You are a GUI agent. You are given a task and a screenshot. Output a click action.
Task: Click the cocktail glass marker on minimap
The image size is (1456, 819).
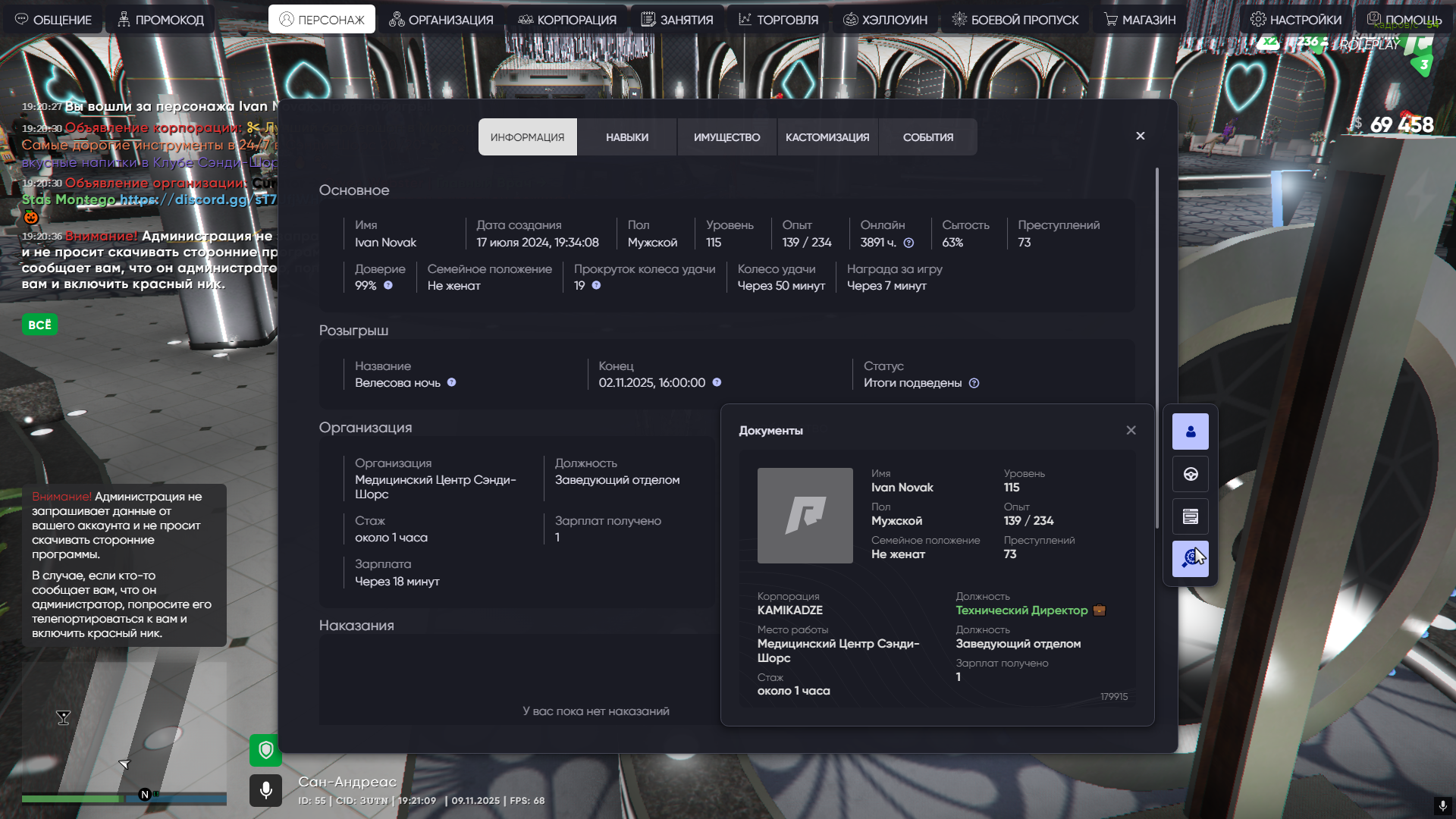tap(64, 717)
